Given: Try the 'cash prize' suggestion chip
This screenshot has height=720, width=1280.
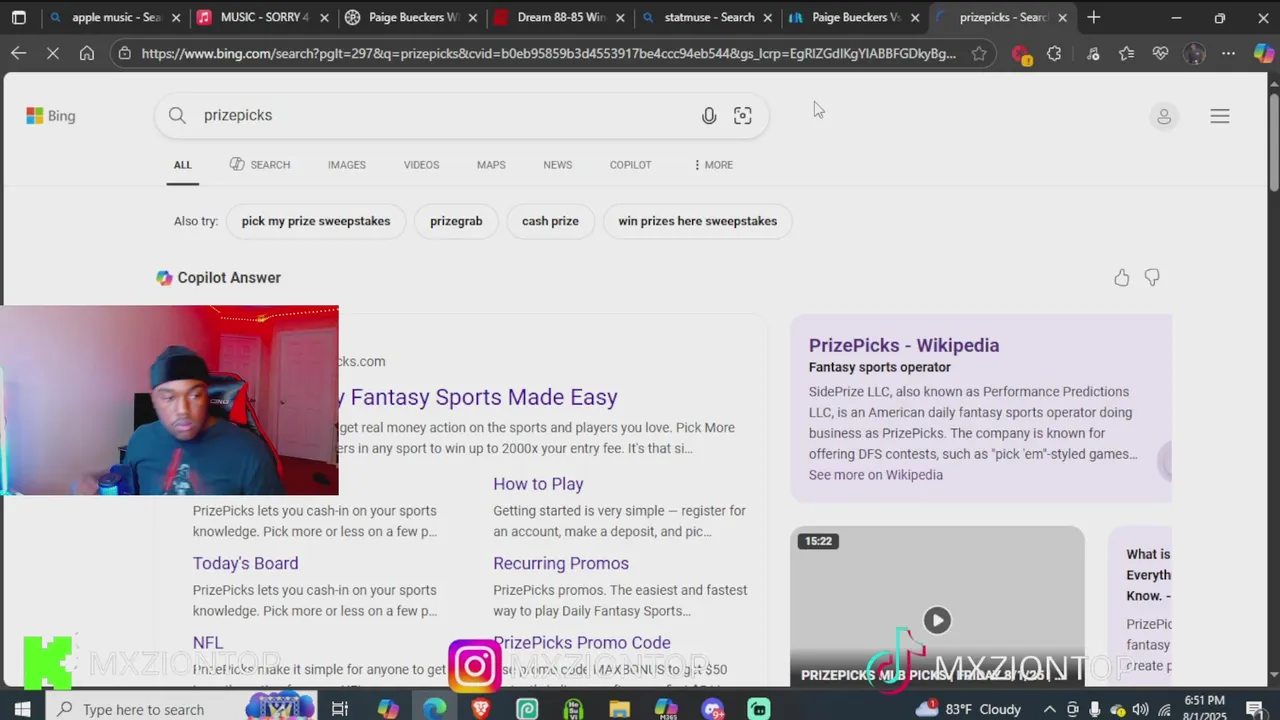Looking at the screenshot, I should [x=550, y=221].
